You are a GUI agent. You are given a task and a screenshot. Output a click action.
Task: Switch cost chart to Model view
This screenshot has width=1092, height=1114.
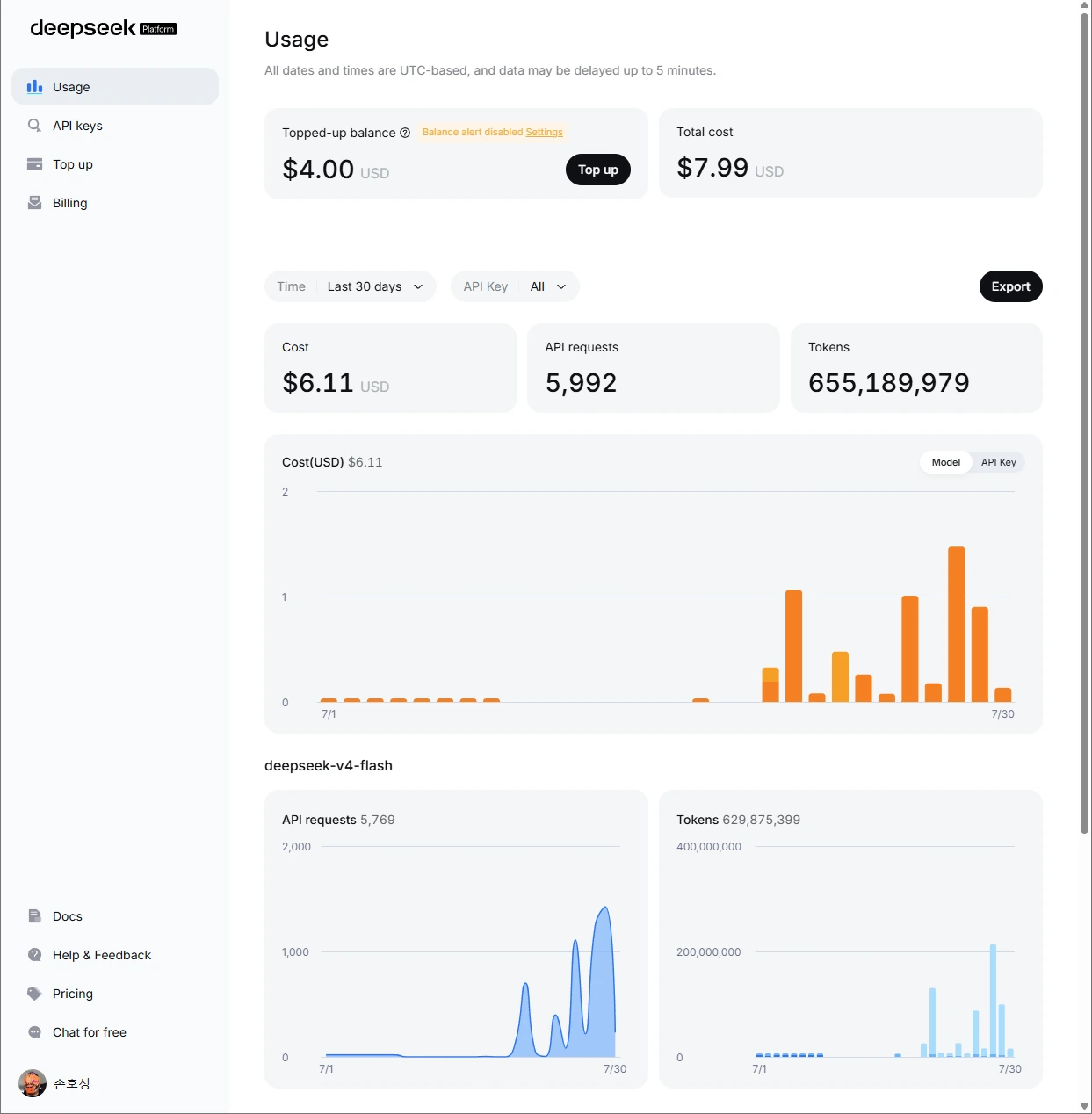[x=946, y=462]
